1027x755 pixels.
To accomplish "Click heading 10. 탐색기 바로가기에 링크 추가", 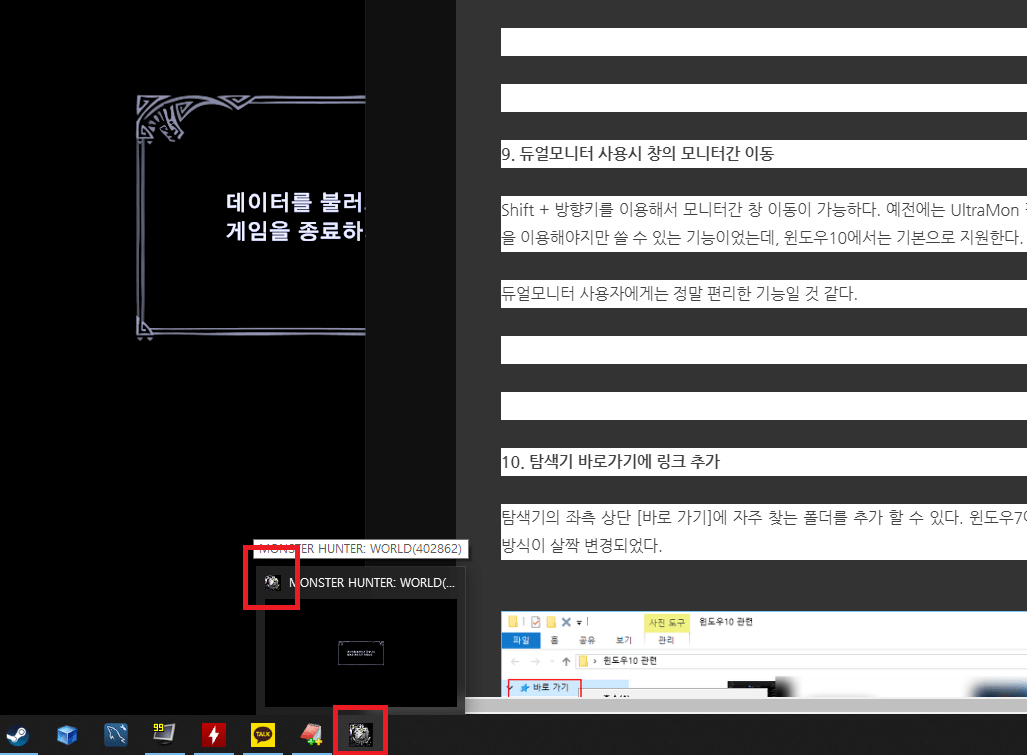I will (x=610, y=462).
